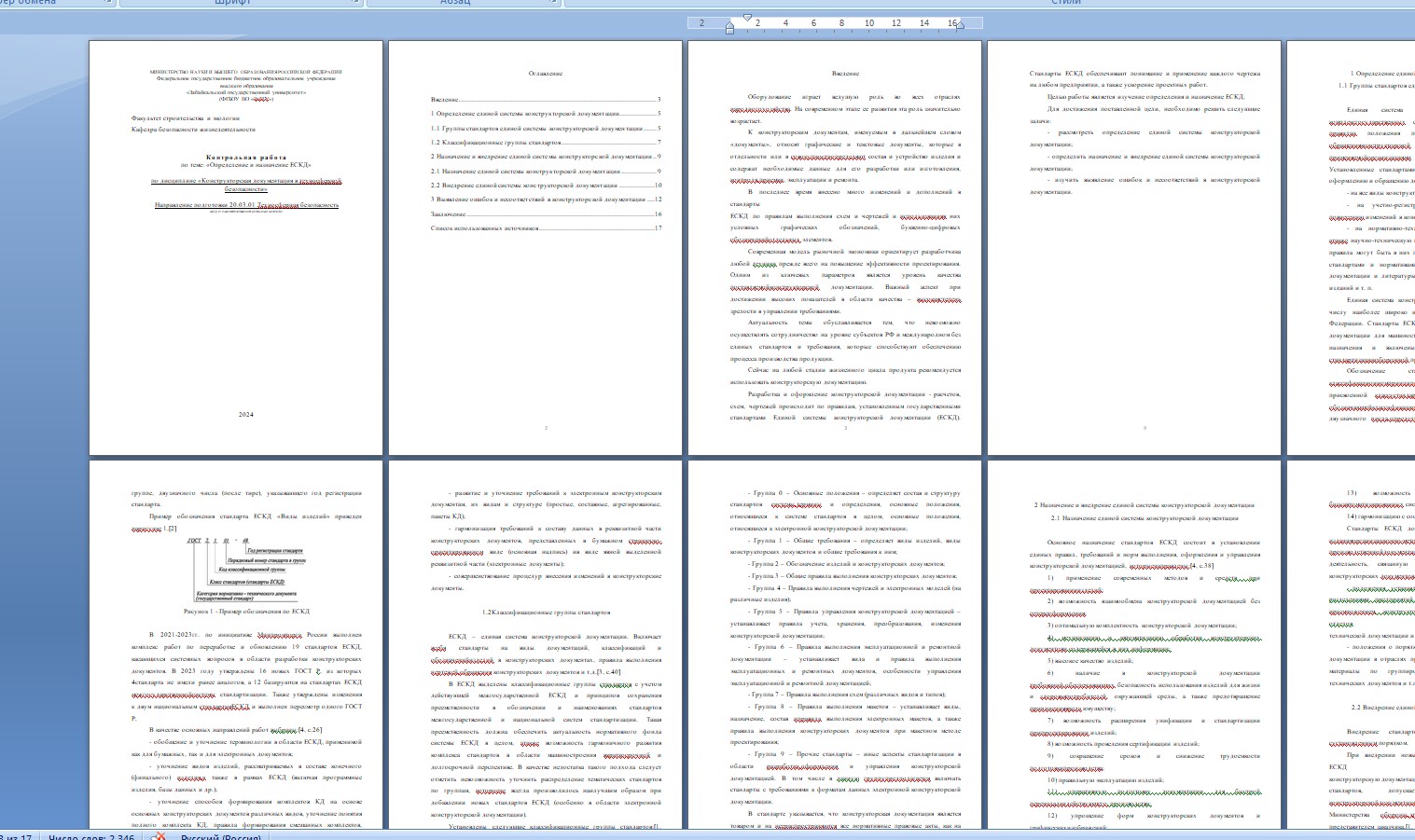This screenshot has width=1415, height=840.
Task: Click caption "Рисунок 1 - Пример обозначения по ЕСКД"
Action: tap(246, 612)
